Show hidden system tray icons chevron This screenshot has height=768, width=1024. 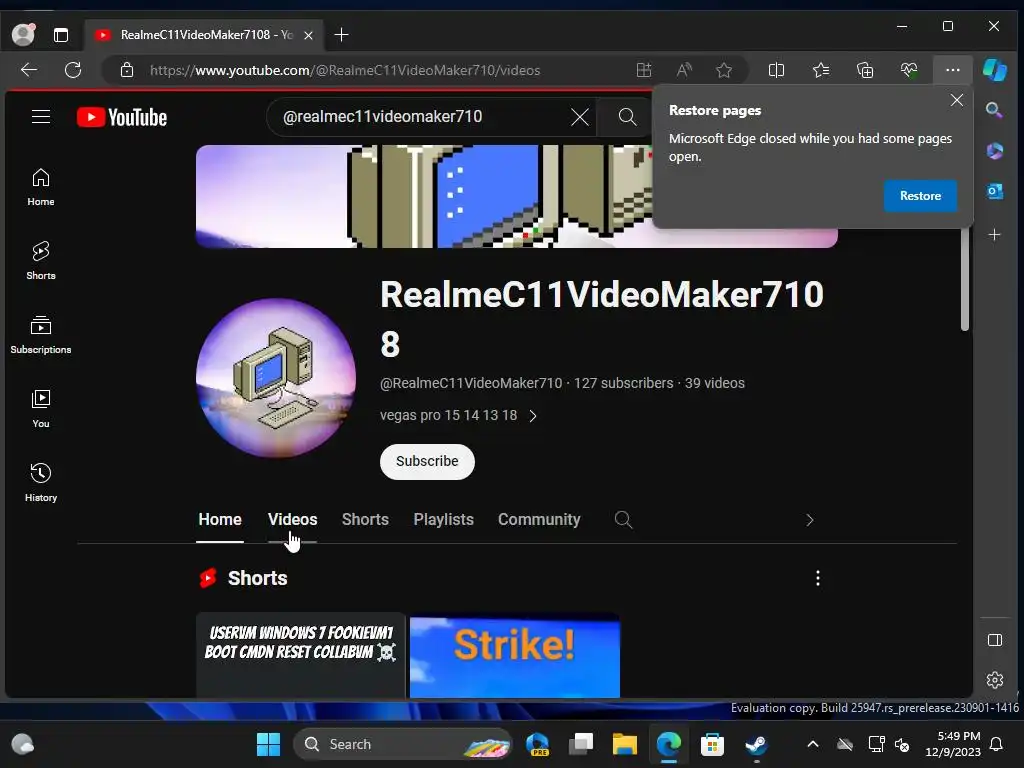coord(812,744)
